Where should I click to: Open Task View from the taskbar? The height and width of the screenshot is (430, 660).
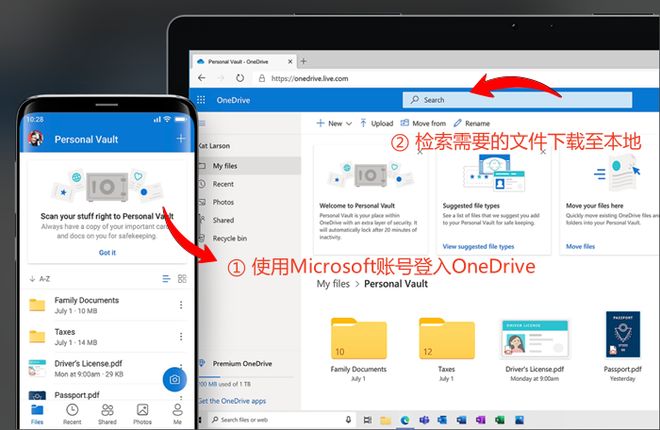[367, 419]
